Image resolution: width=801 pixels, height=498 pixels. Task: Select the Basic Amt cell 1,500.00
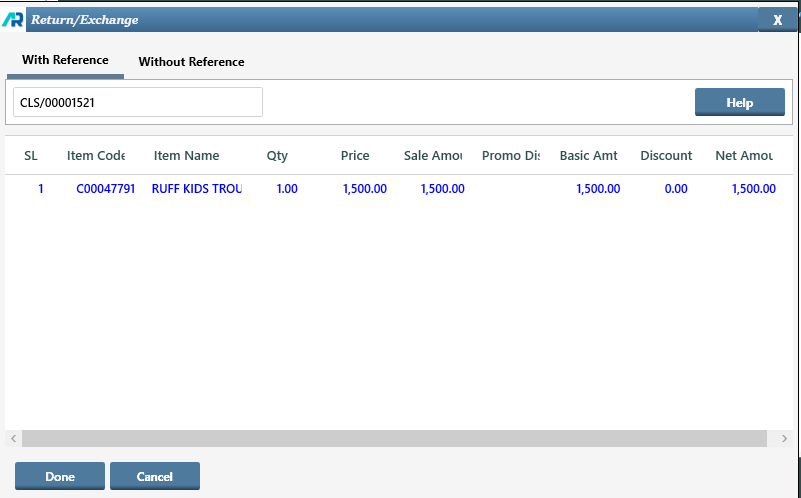[598, 189]
